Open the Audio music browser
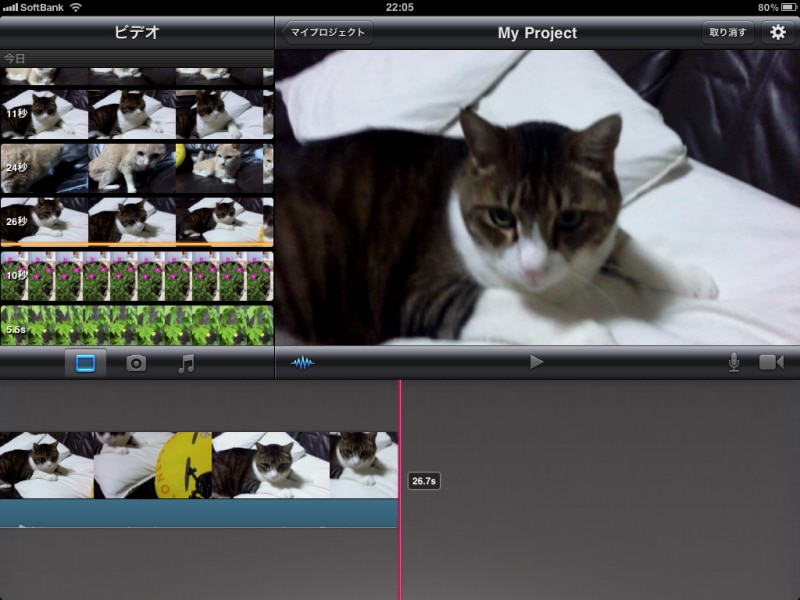The height and width of the screenshot is (600, 800). click(186, 363)
